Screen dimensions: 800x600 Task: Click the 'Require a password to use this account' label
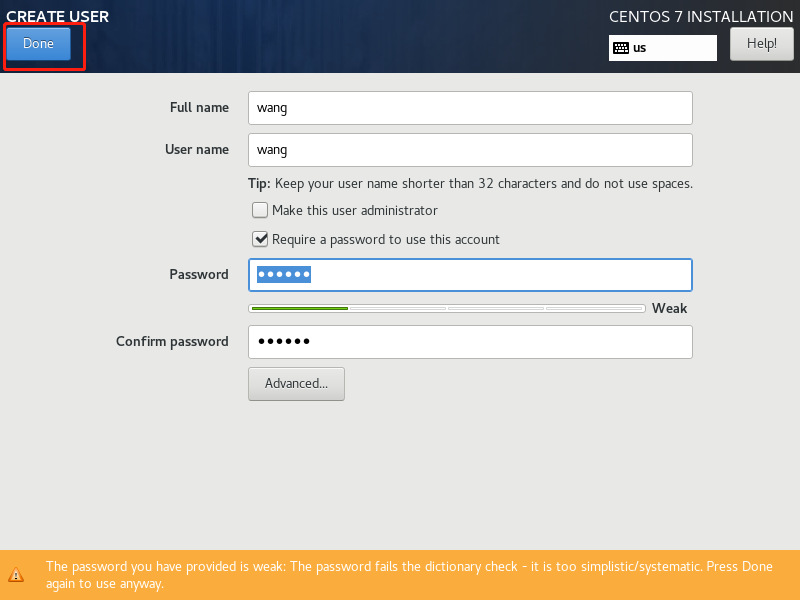385,239
